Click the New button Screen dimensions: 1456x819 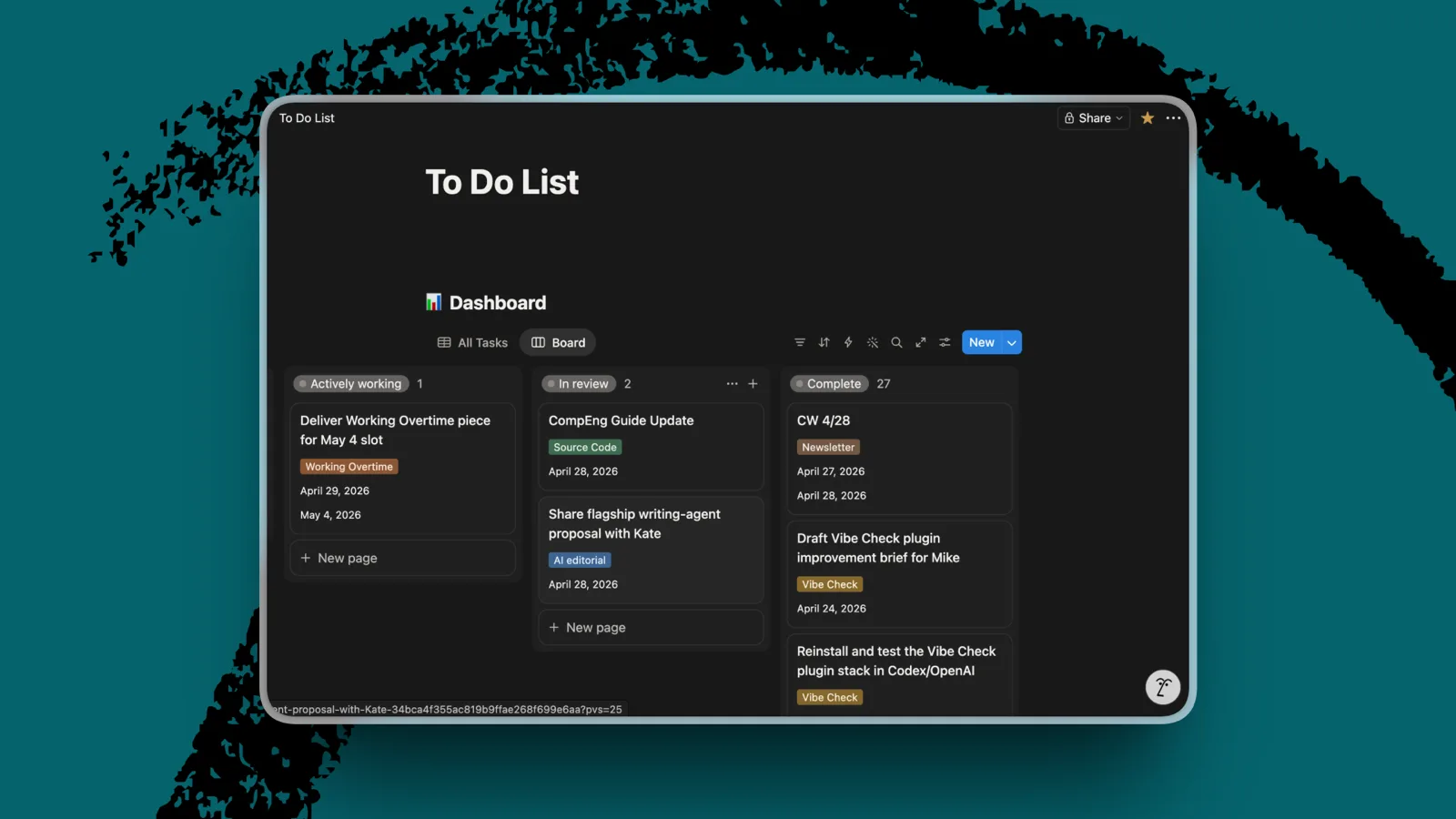pyautogui.click(x=981, y=342)
